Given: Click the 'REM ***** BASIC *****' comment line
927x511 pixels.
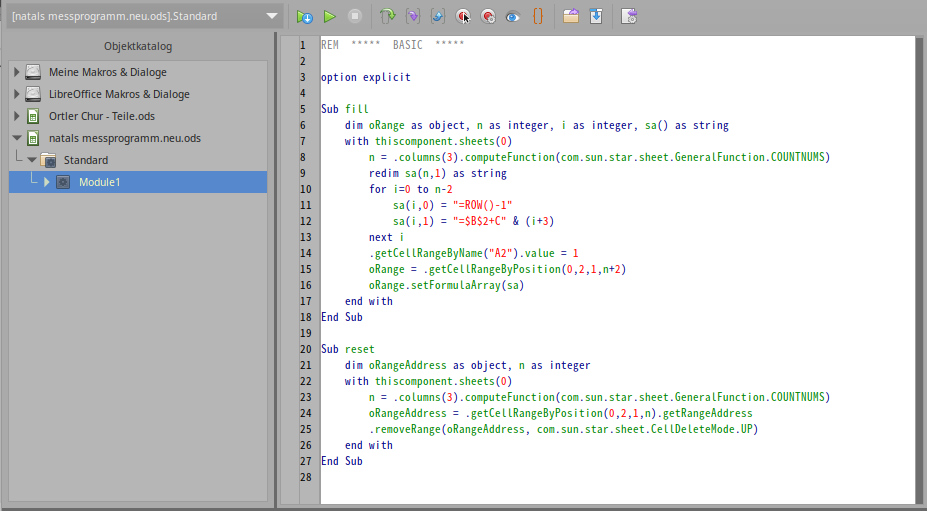Looking at the screenshot, I should (393, 45).
